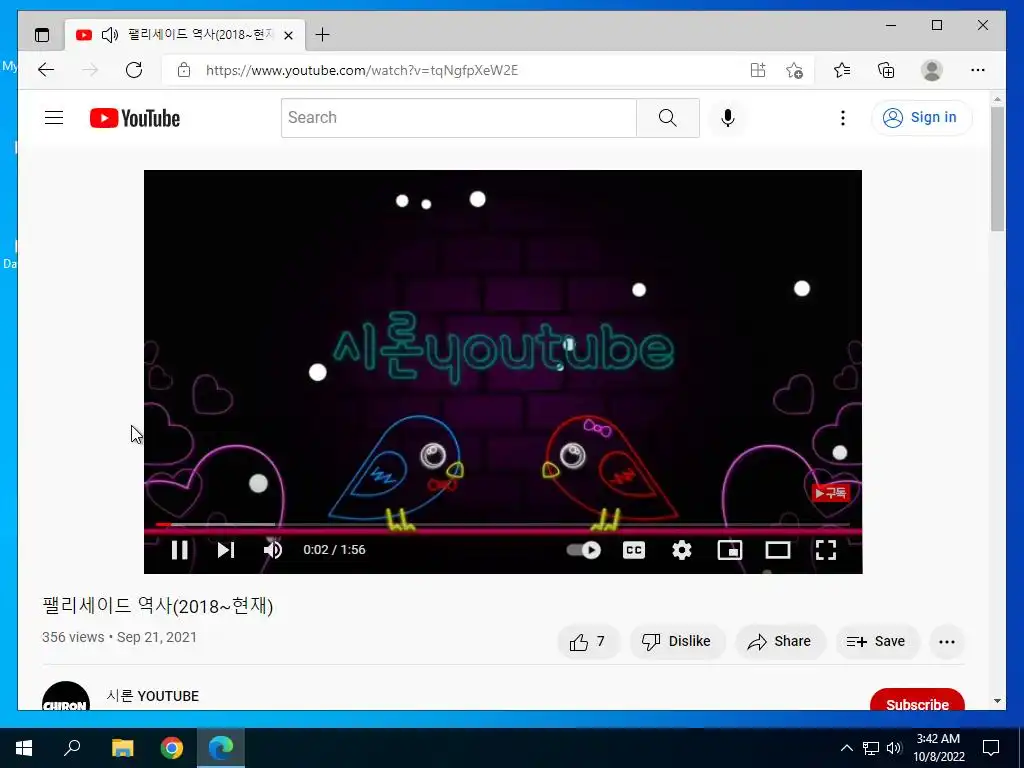Click the address bar URL

362,71
